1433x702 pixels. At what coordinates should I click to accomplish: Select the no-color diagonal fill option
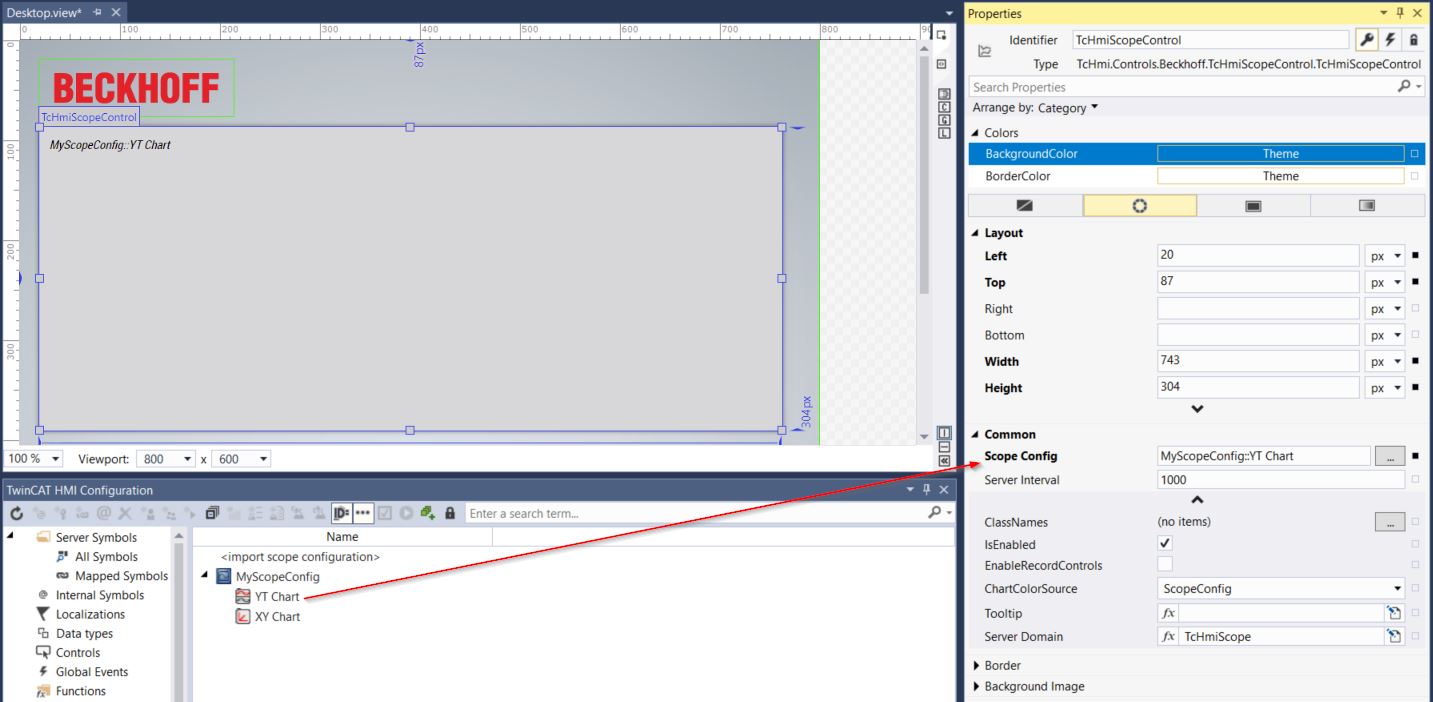pyautogui.click(x=1026, y=205)
